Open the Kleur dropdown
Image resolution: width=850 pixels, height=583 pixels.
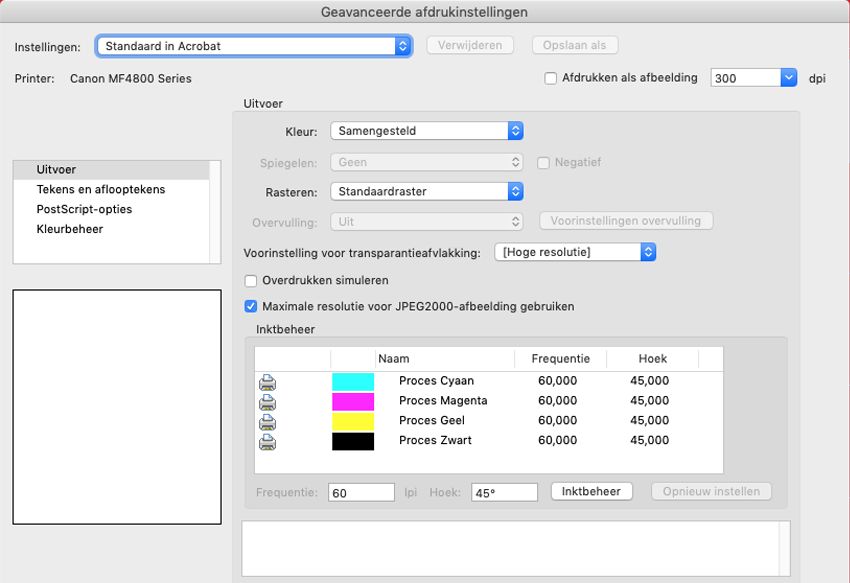(427, 131)
